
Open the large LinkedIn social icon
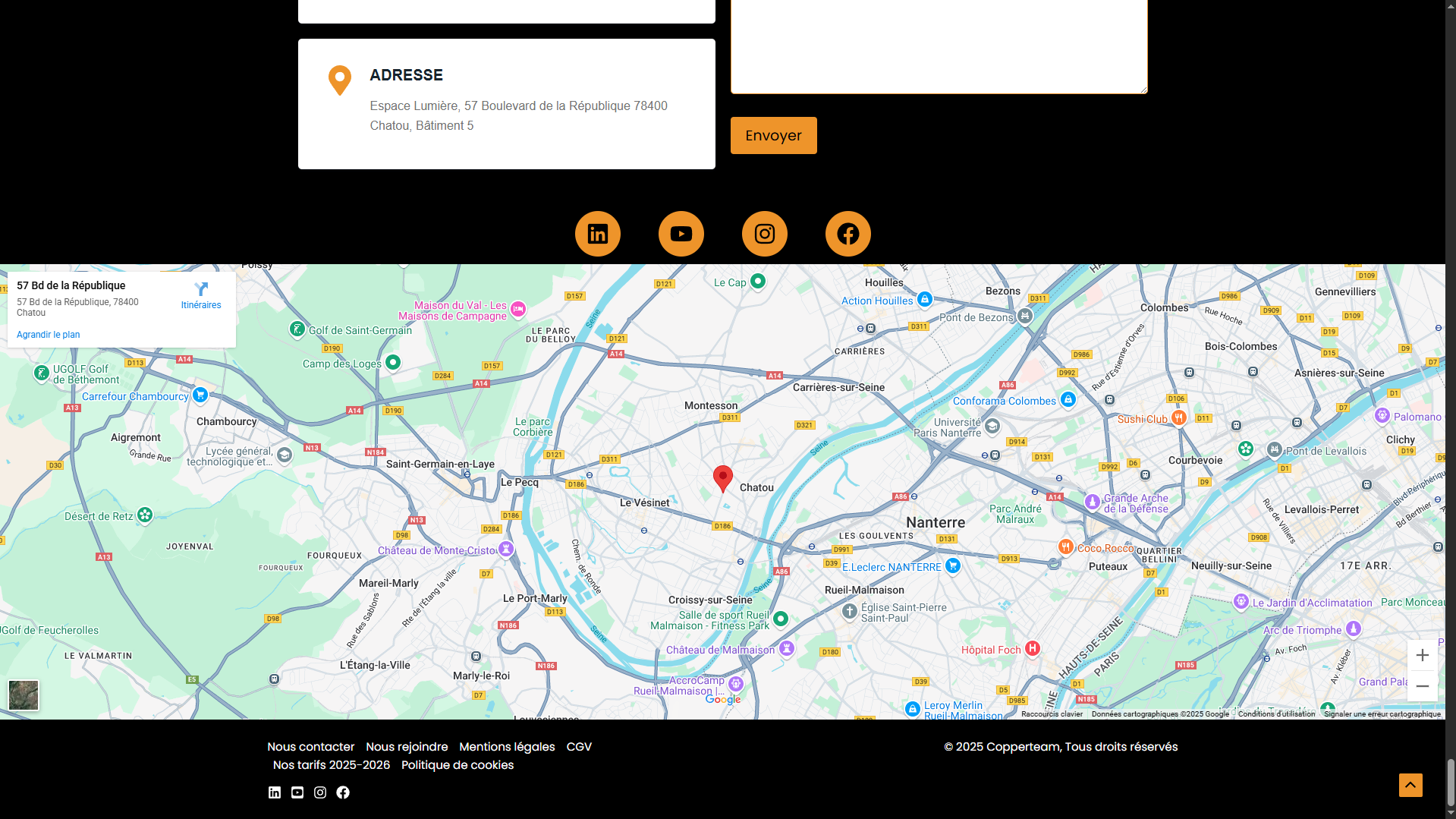(x=597, y=234)
